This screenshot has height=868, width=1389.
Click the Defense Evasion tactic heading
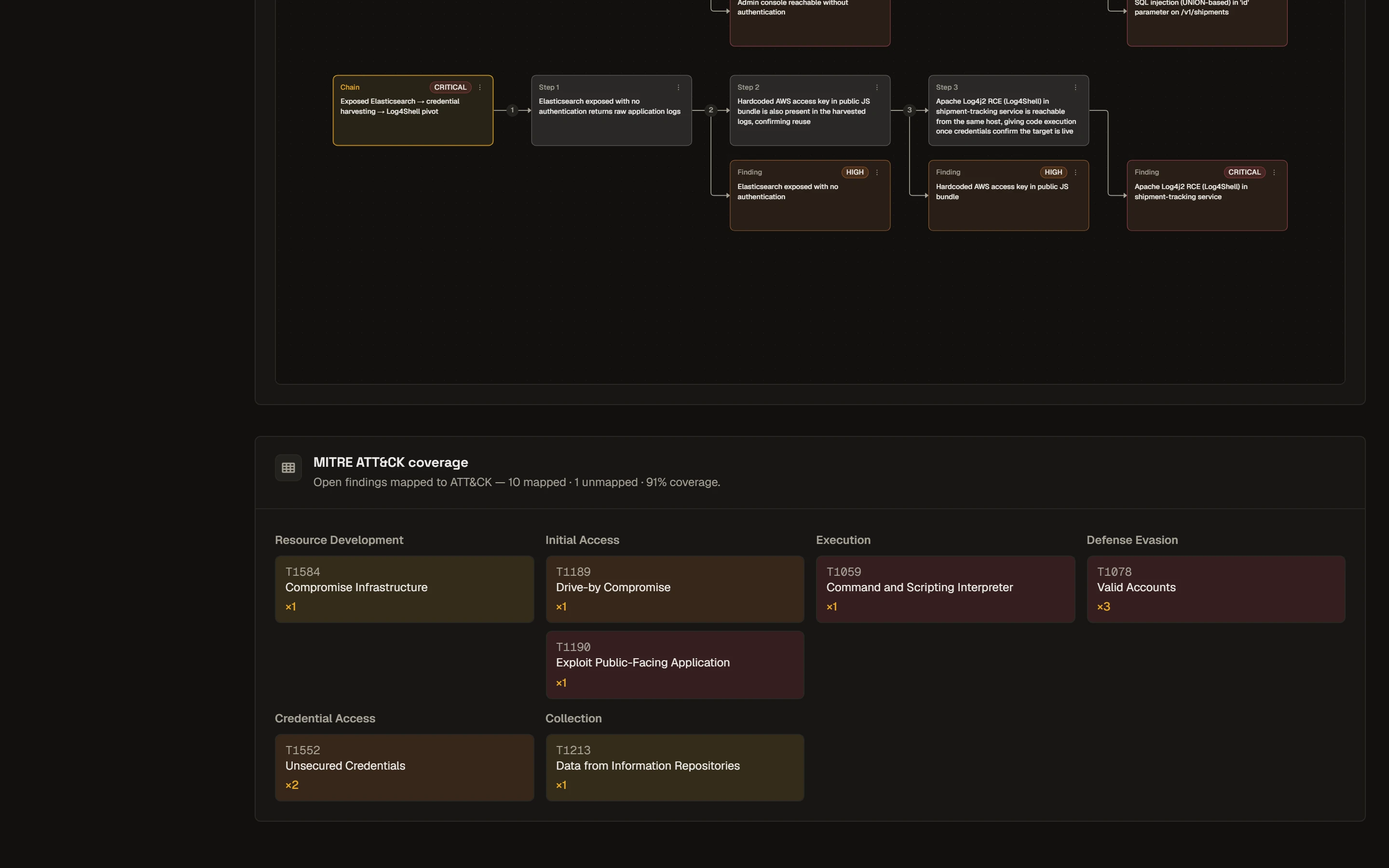[1132, 540]
